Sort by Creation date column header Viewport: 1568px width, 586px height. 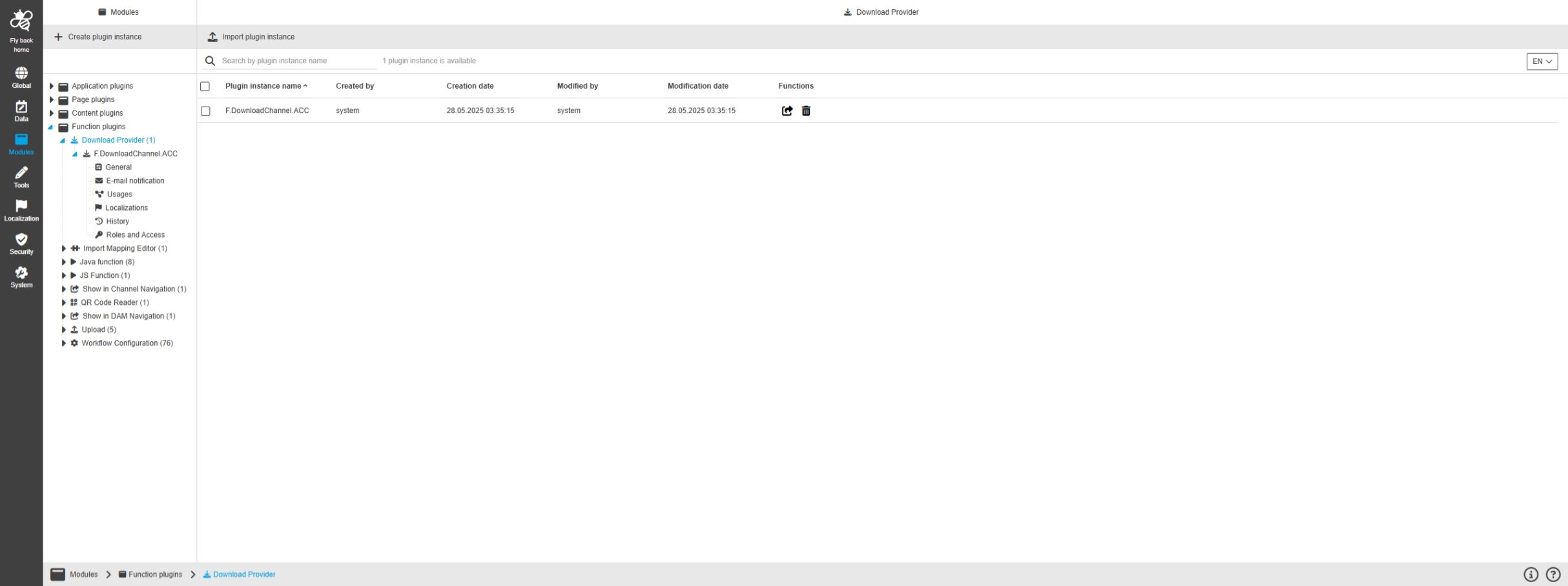click(x=470, y=86)
